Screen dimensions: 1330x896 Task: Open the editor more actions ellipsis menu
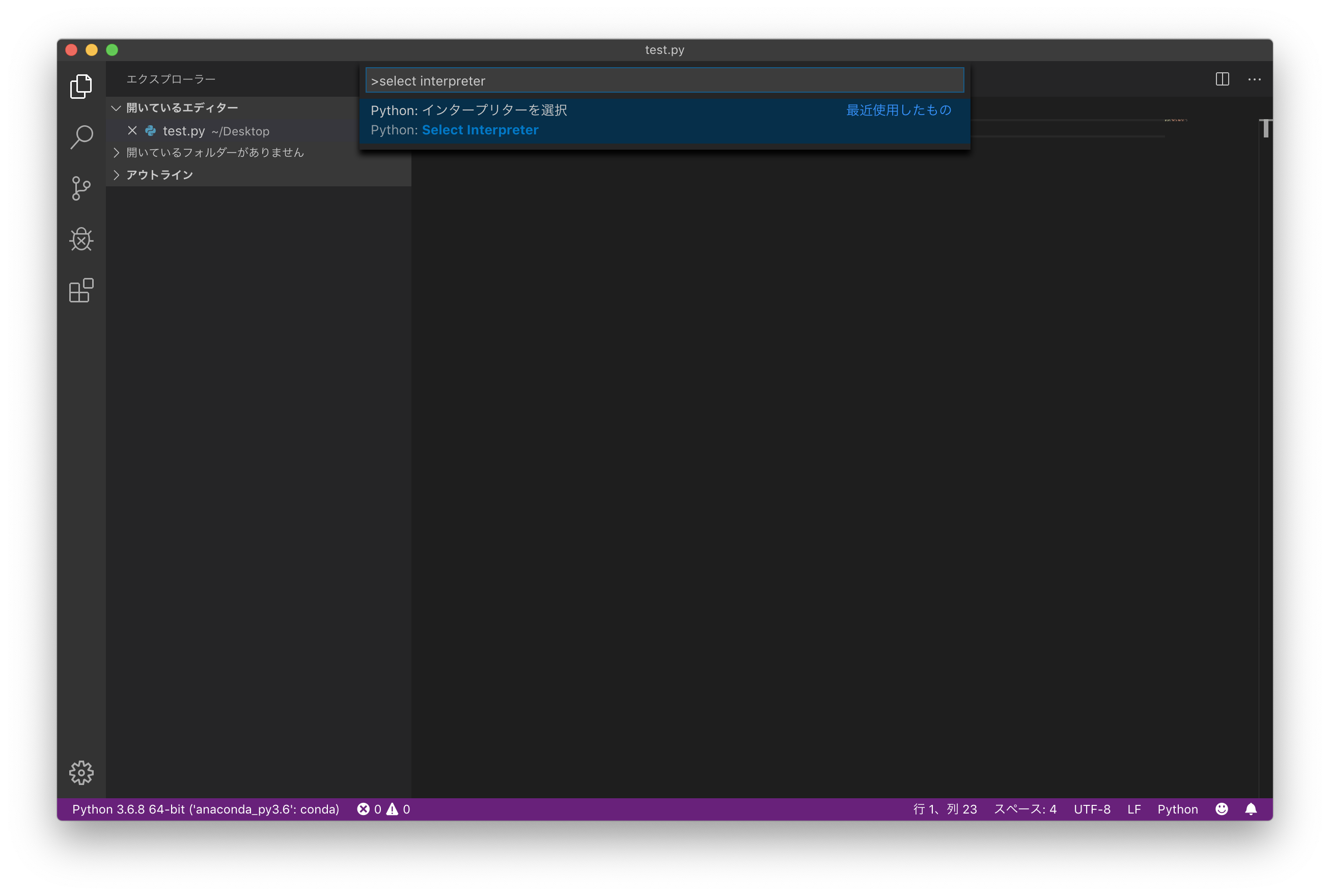click(x=1255, y=79)
